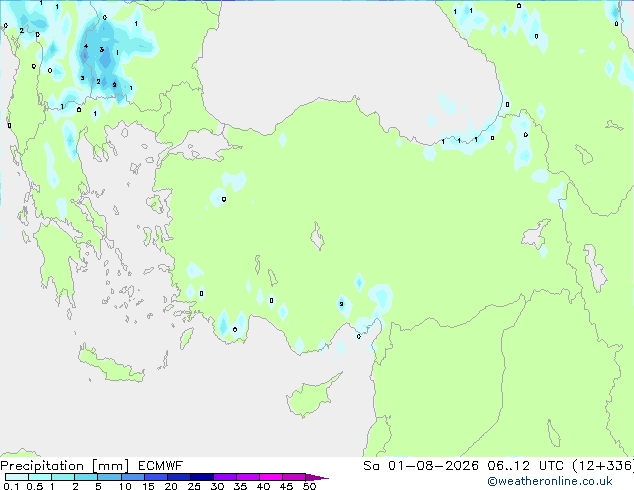Click the 5–10 mm legend color swatch

click(x=109, y=477)
